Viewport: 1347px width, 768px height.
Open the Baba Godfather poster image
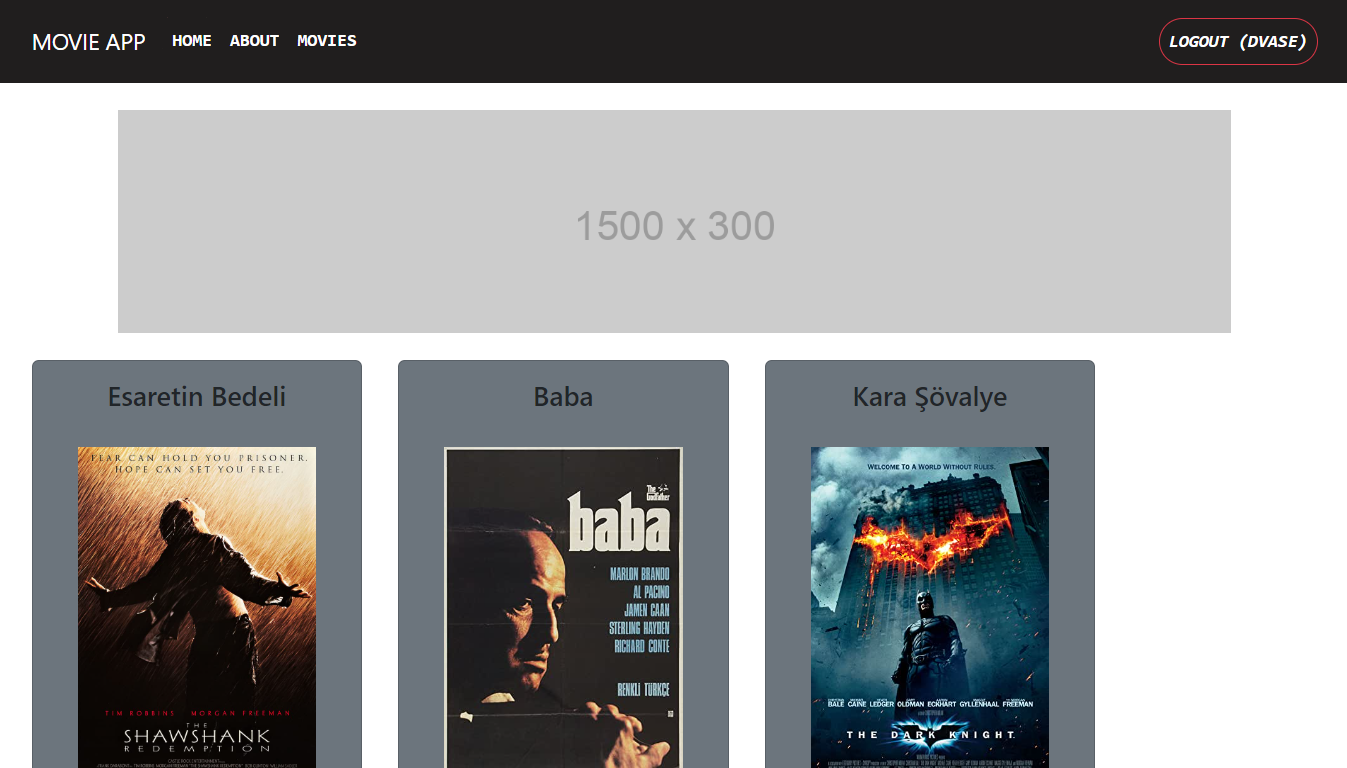tap(563, 607)
